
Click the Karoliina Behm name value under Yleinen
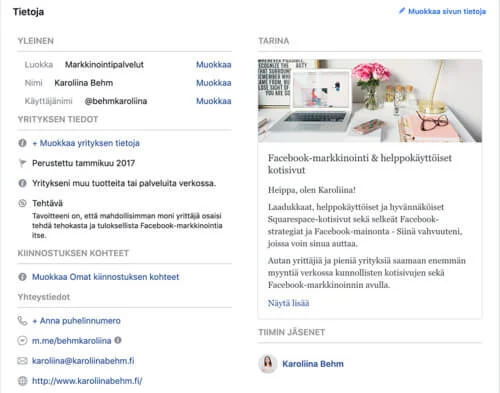coord(84,83)
